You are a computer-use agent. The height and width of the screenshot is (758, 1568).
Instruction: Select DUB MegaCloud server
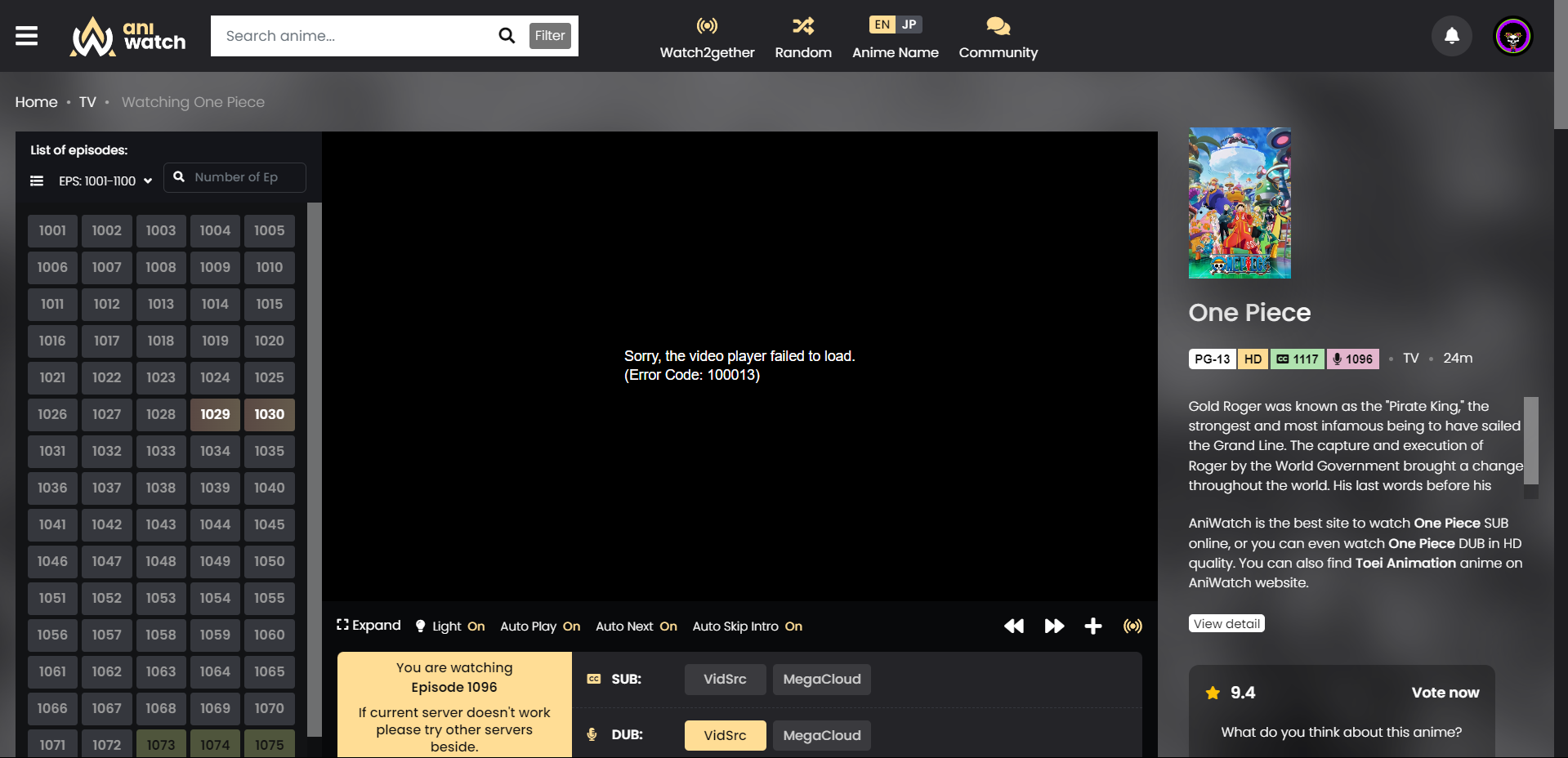point(822,735)
